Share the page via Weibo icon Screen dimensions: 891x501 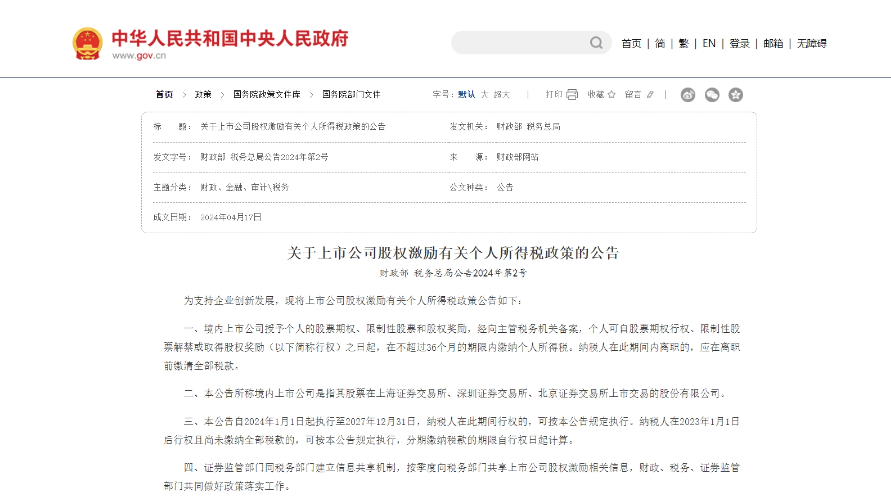click(688, 95)
